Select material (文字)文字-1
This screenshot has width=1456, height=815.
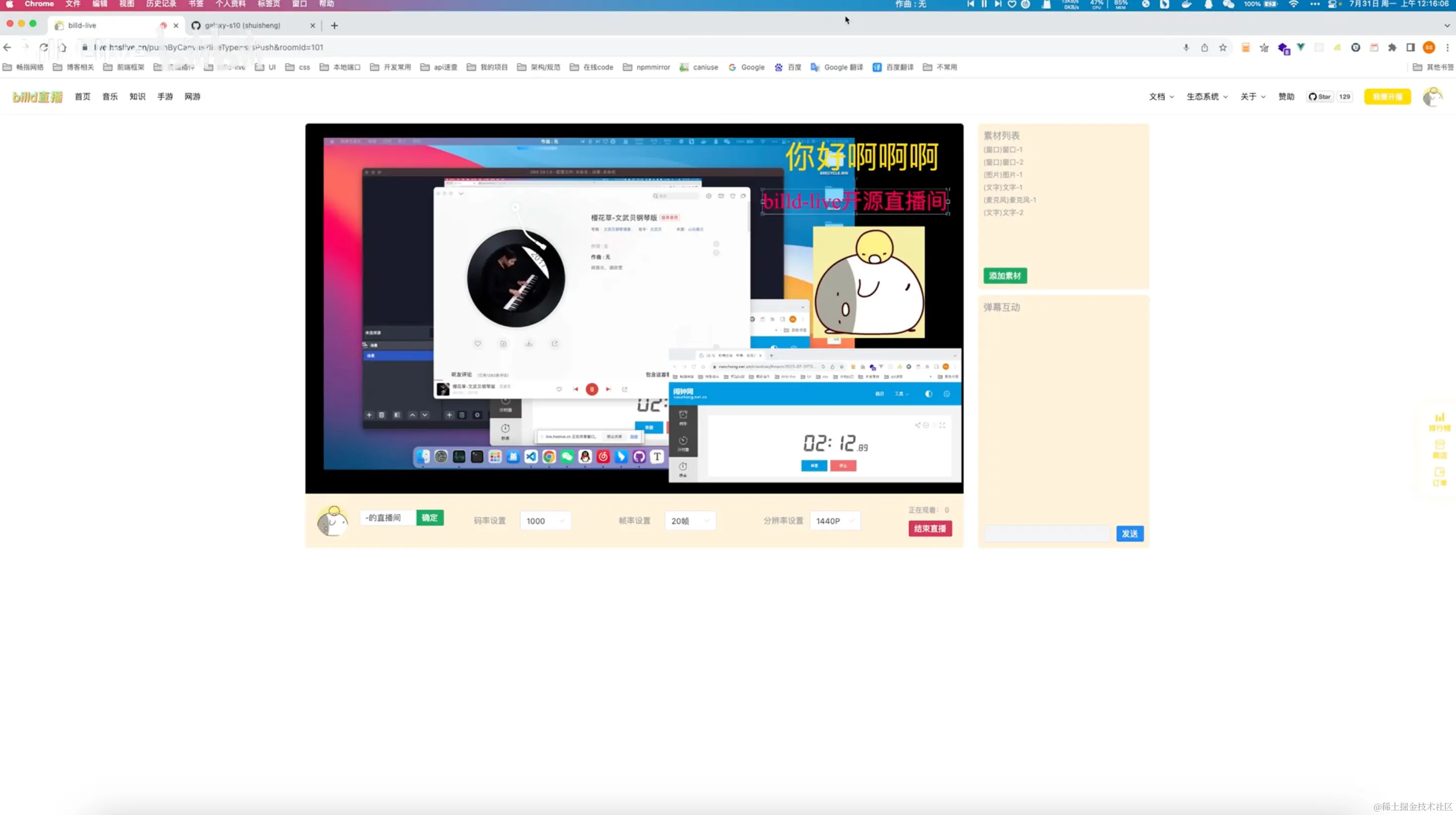1003,187
